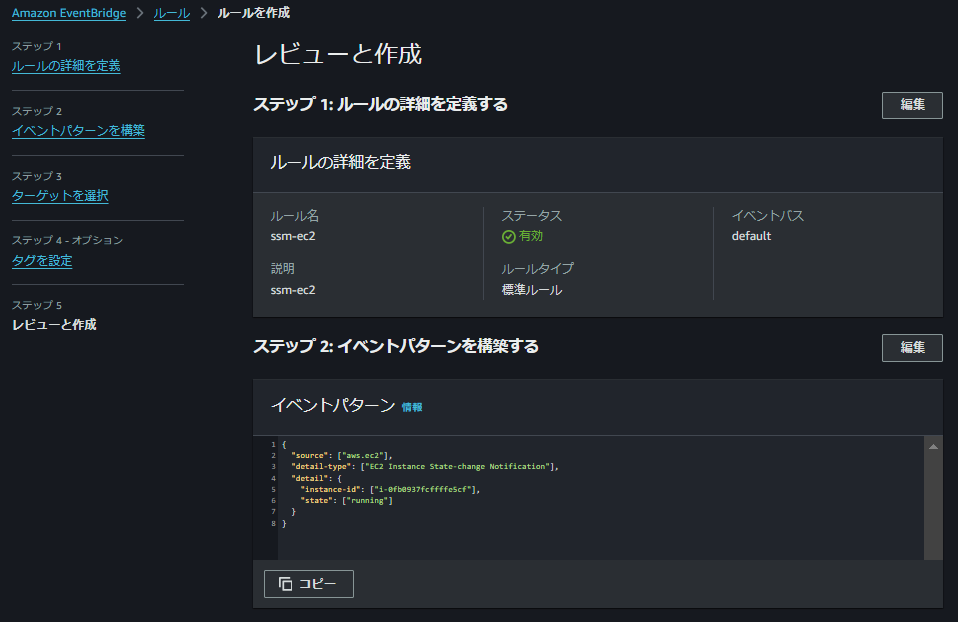The height and width of the screenshot is (622, 958).
Task: Open タグを設定 step link
Action: coord(41,260)
